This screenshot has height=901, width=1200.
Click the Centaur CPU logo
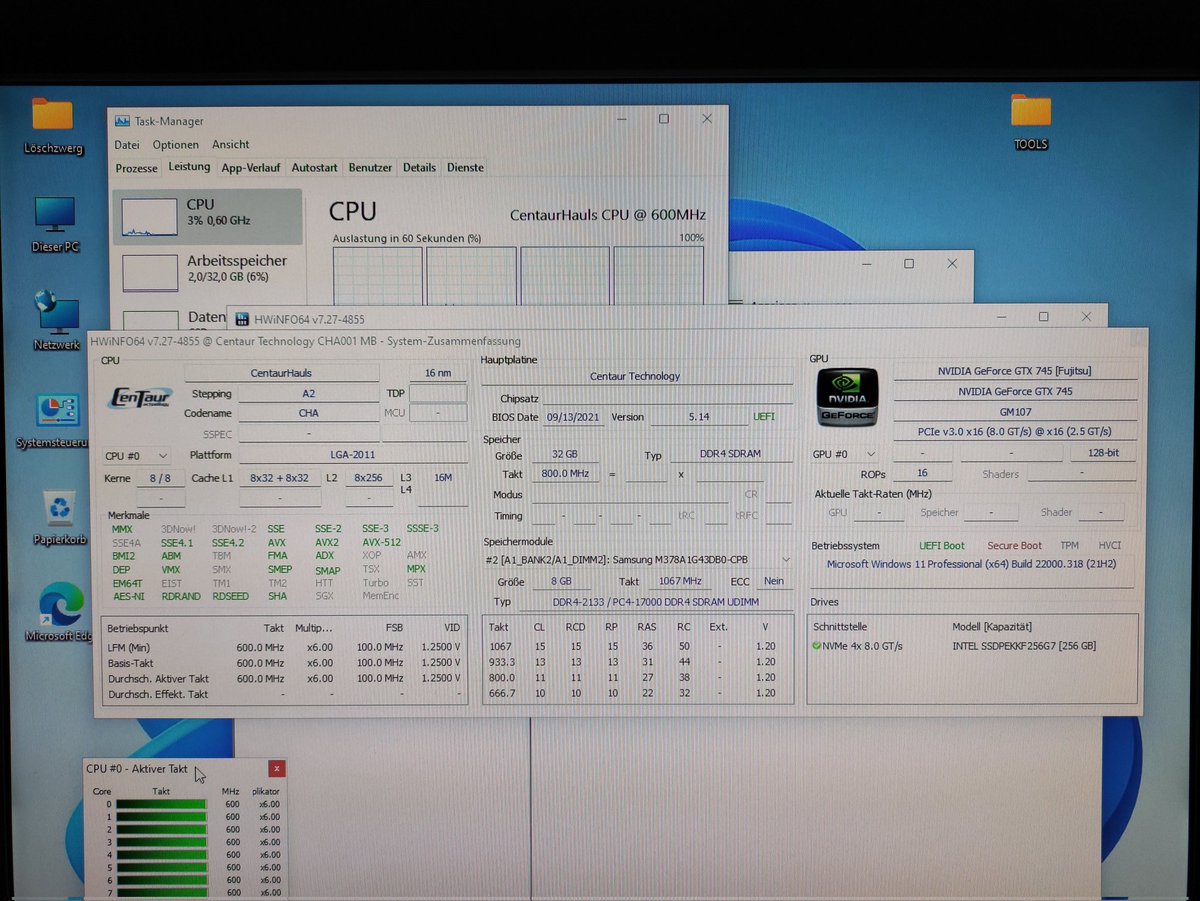(139, 398)
